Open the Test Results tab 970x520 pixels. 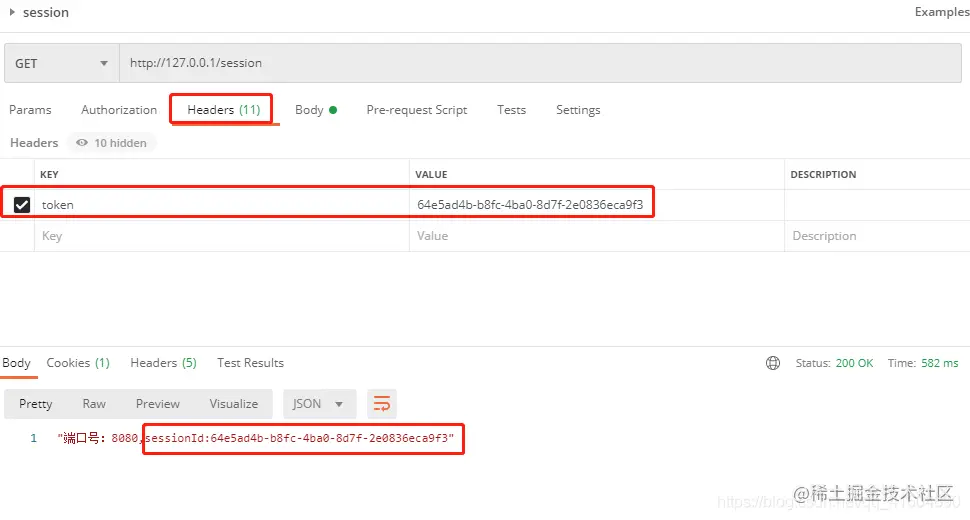(250, 363)
